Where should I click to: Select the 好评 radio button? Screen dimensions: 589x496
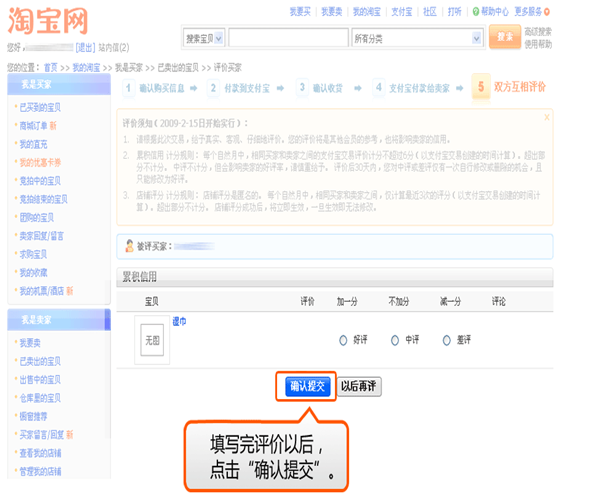[x=343, y=340]
